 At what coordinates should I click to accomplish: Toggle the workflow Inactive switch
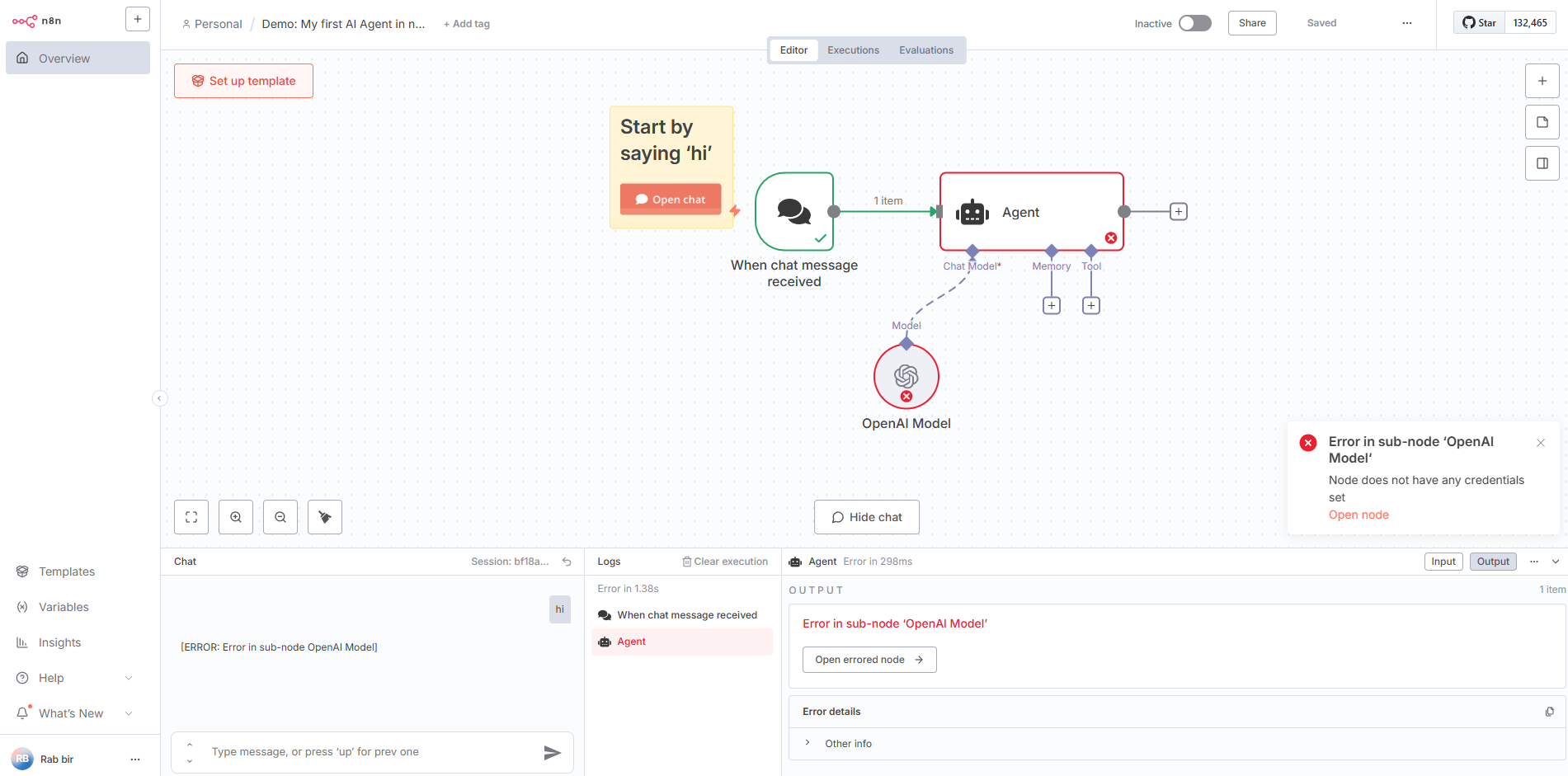click(1194, 23)
